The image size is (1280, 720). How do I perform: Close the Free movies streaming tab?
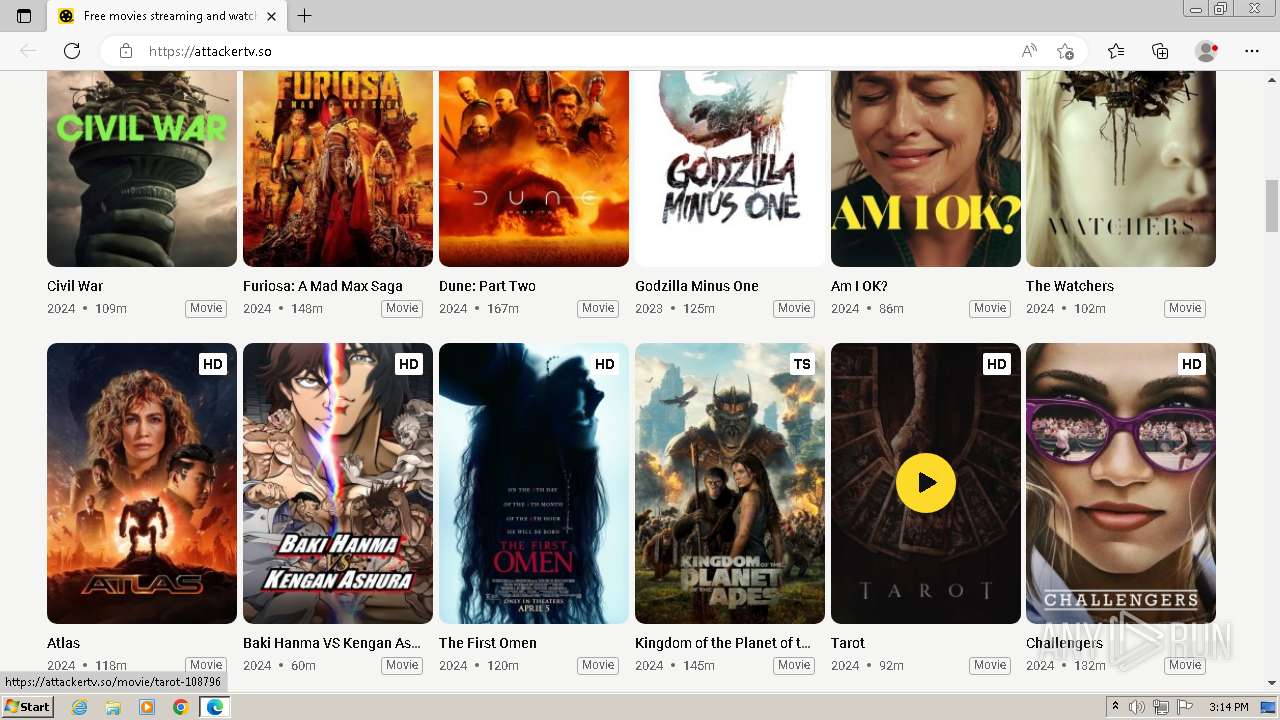[271, 16]
